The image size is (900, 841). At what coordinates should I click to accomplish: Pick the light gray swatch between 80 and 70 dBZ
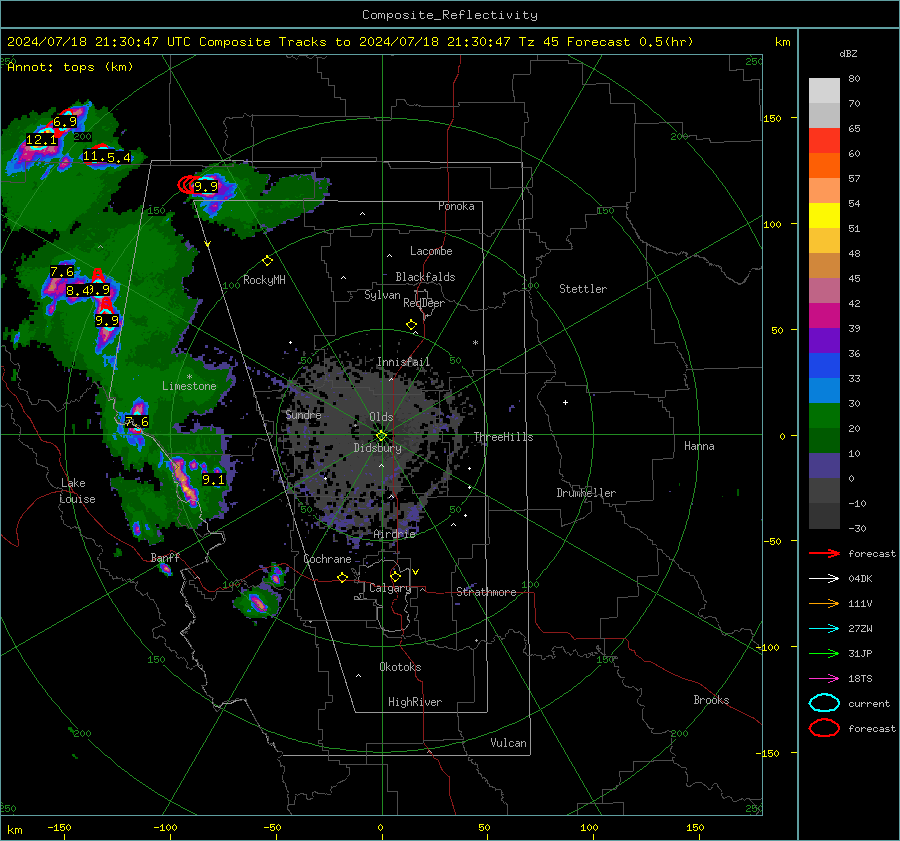click(824, 91)
